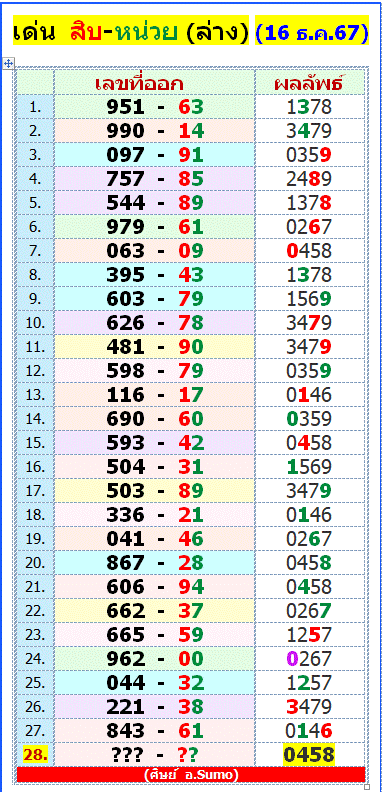This screenshot has height=792, width=382.
Task: Click the cell 041 - 46
Action: click(x=154, y=538)
